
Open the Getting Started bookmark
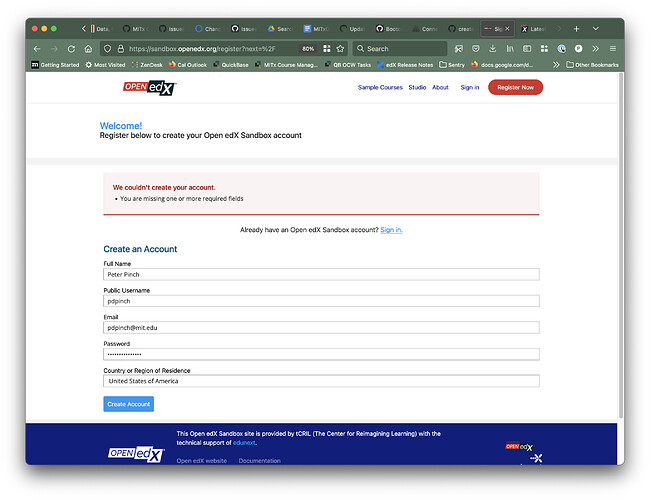coord(55,65)
